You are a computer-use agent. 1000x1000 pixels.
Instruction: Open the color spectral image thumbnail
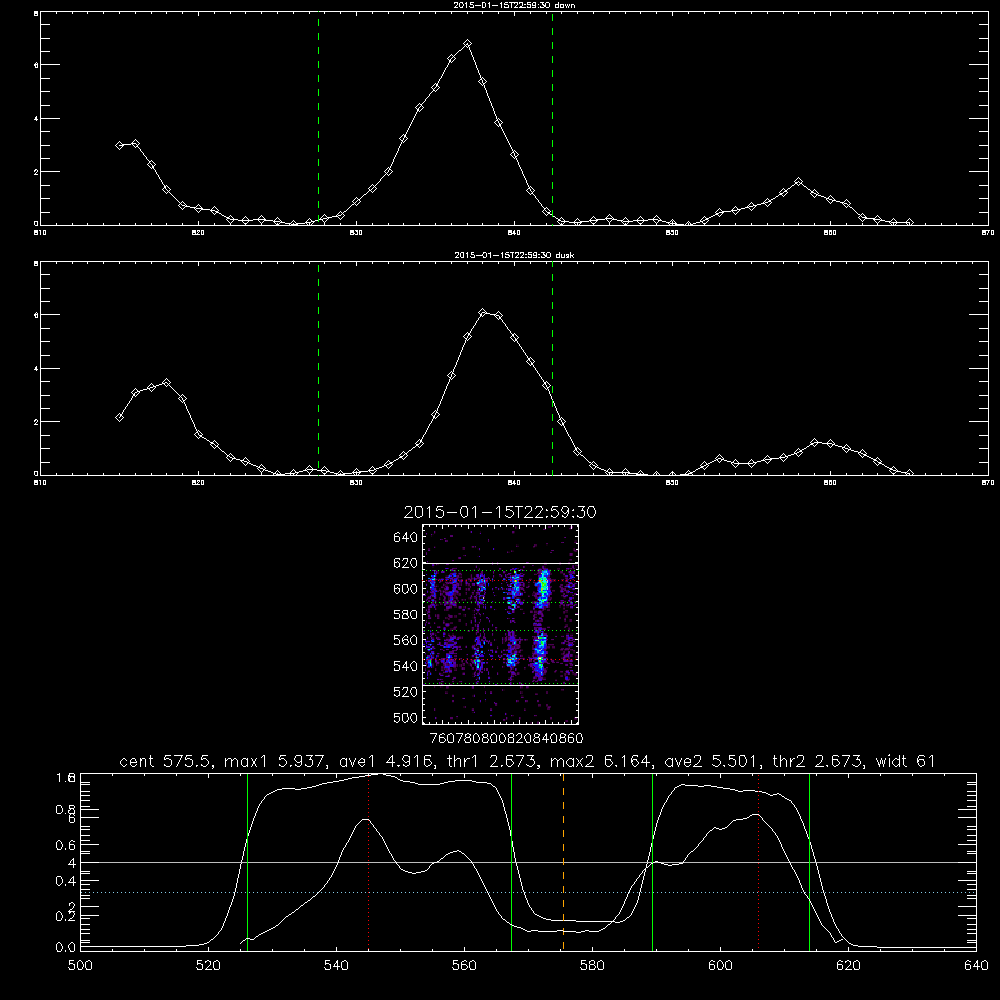[x=500, y=624]
